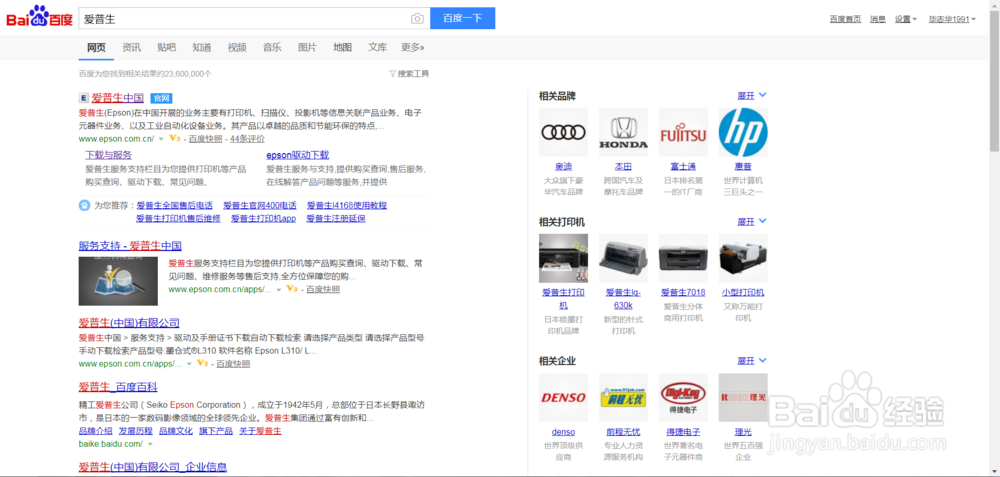
Task: Open the 设置 dropdown menu
Action: (906, 19)
